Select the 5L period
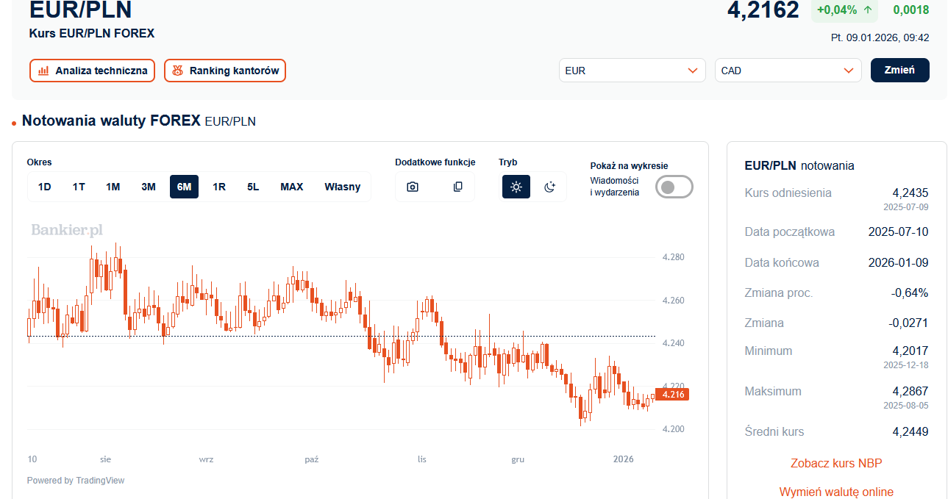Viewport: 948px width, 499px height. [x=253, y=187]
